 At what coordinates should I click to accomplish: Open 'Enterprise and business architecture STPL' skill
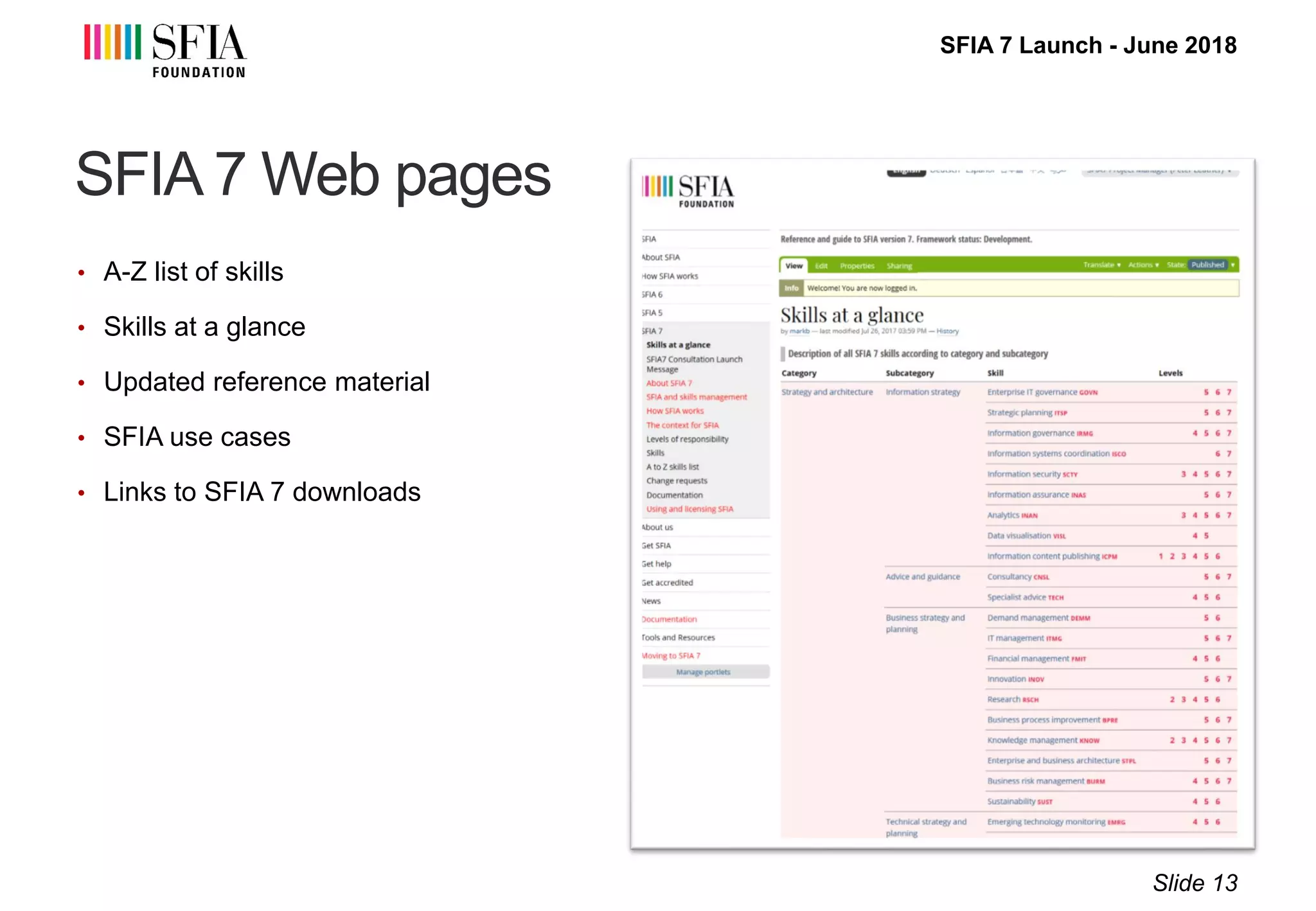tap(1062, 761)
